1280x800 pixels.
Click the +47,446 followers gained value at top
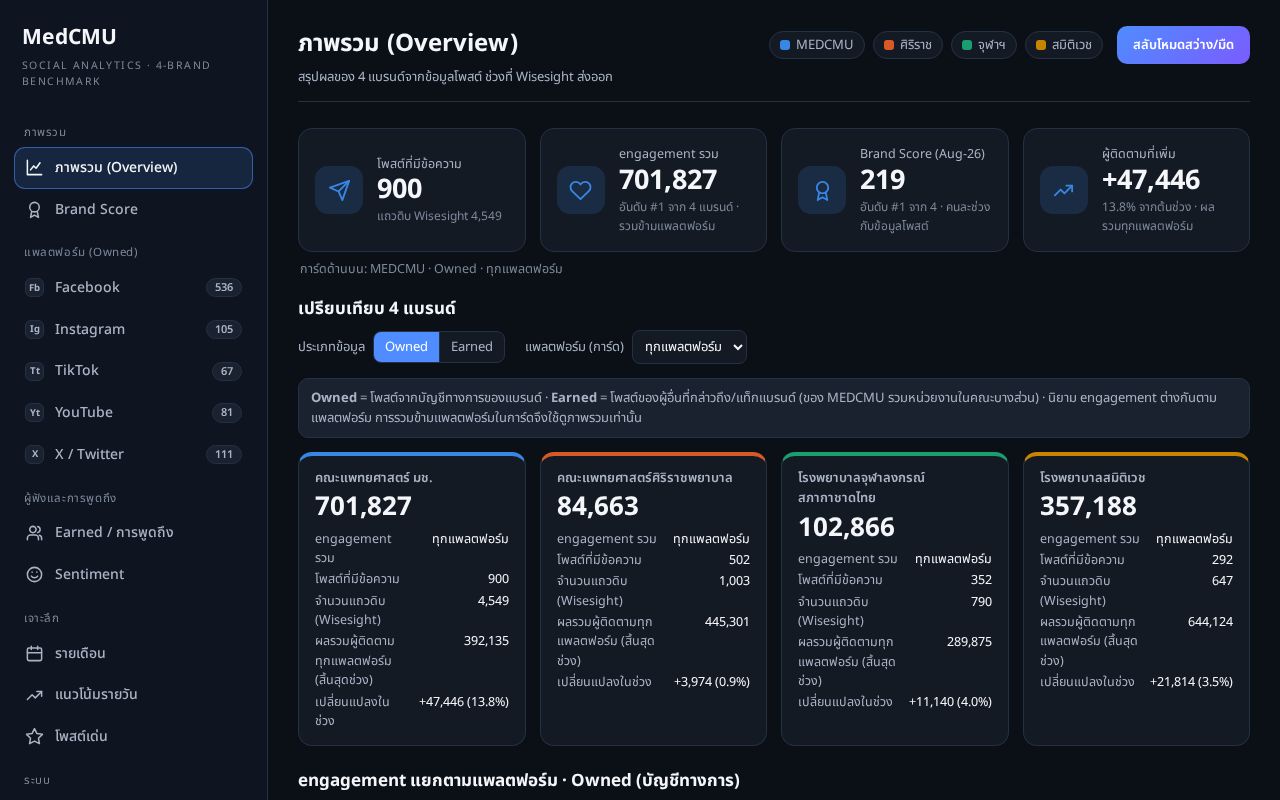coord(1151,180)
